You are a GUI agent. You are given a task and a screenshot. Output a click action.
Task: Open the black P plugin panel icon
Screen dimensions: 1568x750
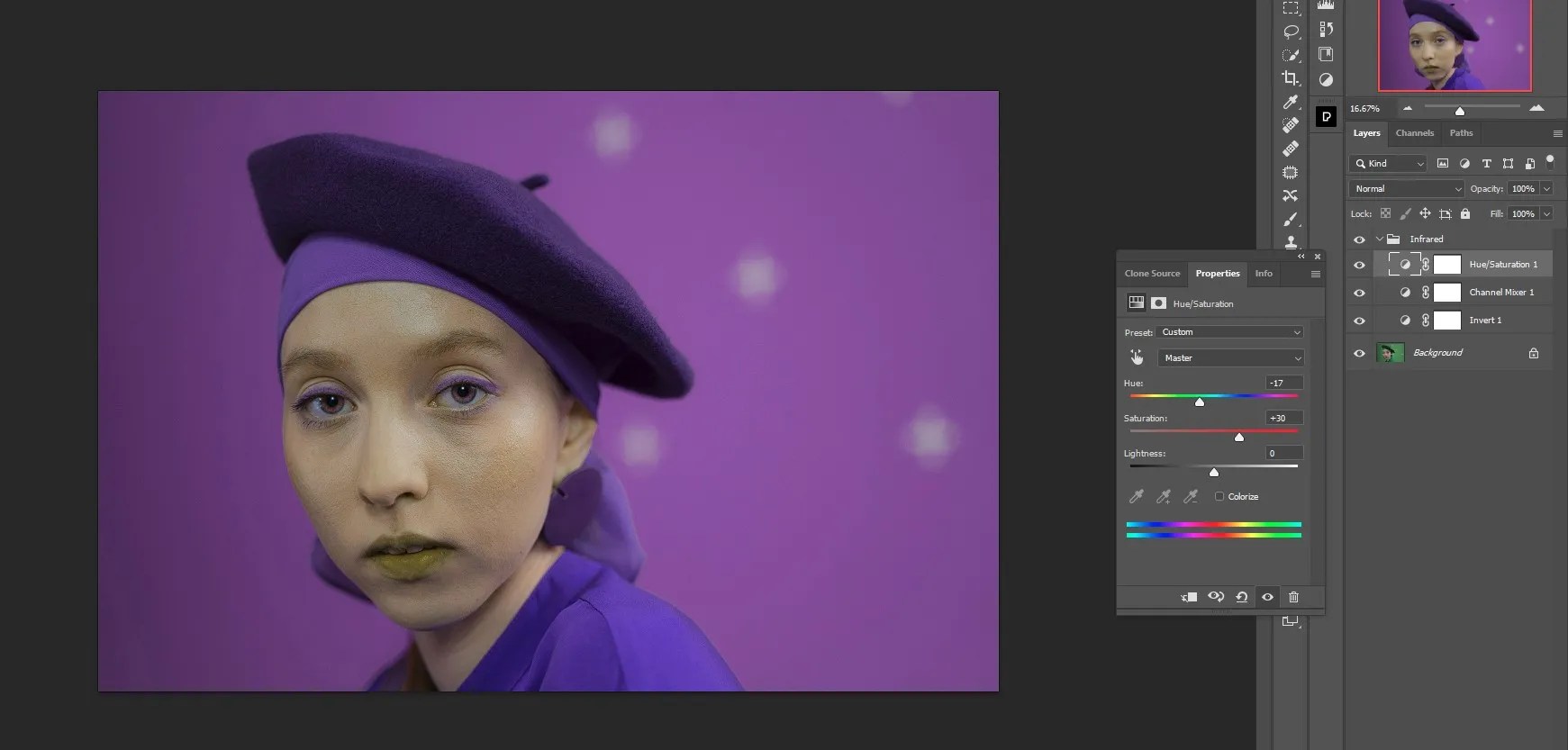coord(1326,117)
